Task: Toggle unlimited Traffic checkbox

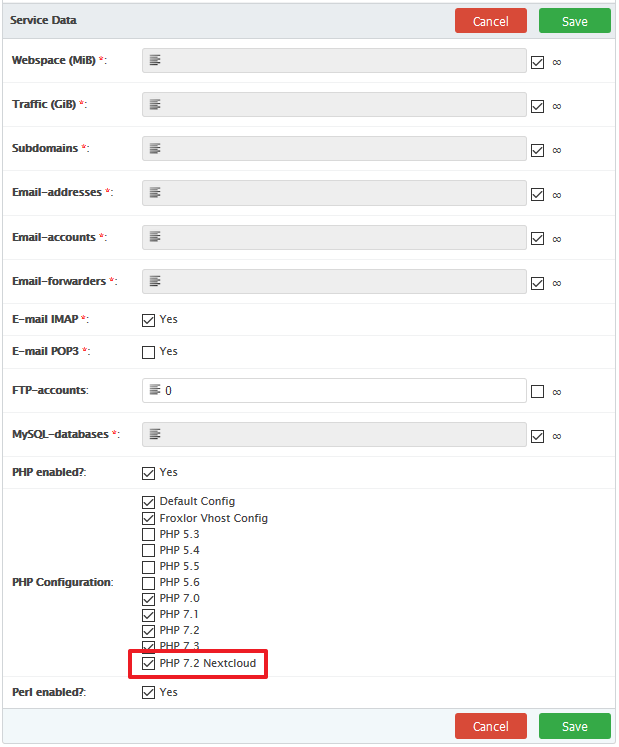Action: [x=538, y=106]
